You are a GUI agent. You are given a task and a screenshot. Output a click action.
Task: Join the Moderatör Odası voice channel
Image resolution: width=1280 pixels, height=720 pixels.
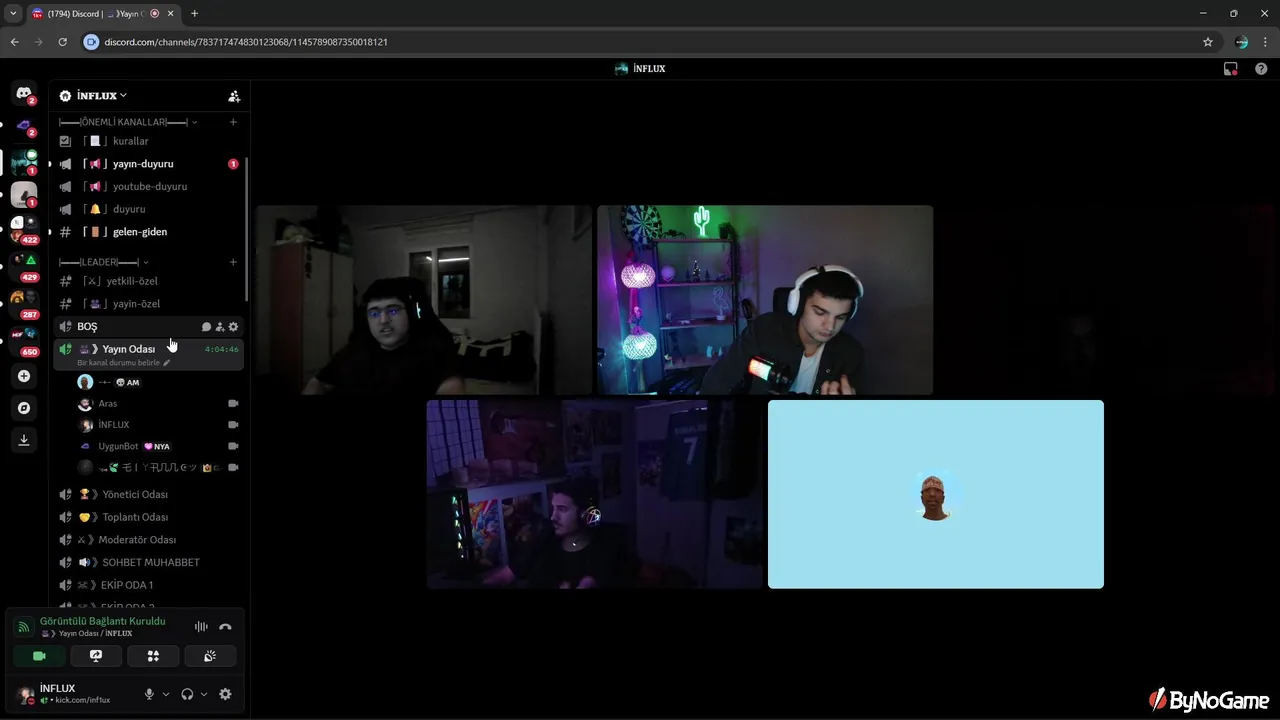click(148, 540)
